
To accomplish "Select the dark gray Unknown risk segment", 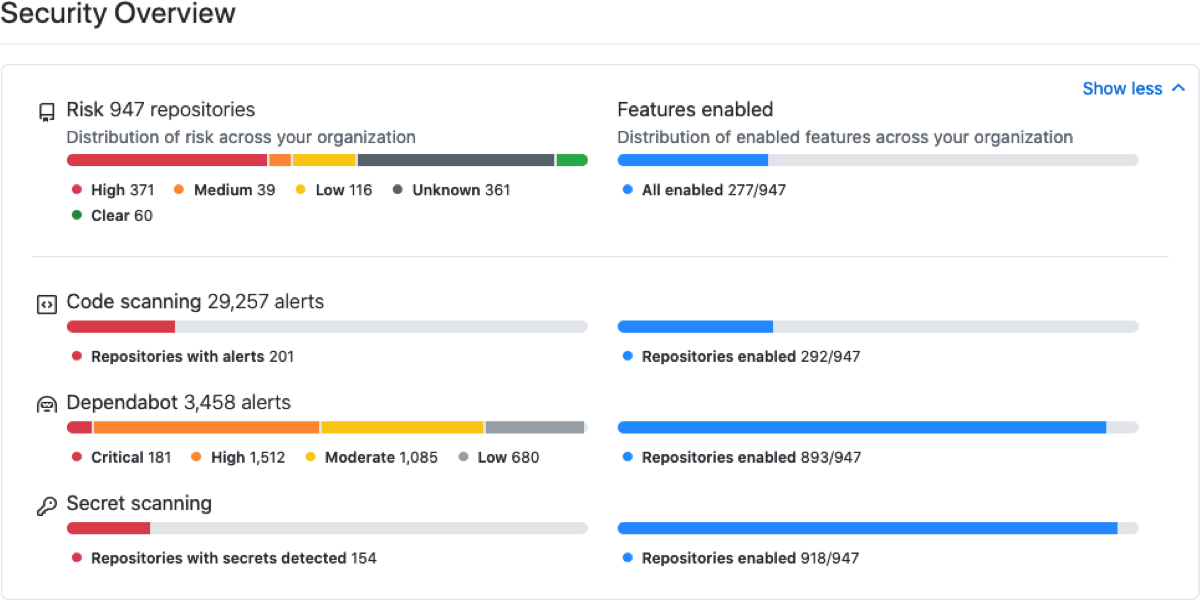I will point(455,160).
